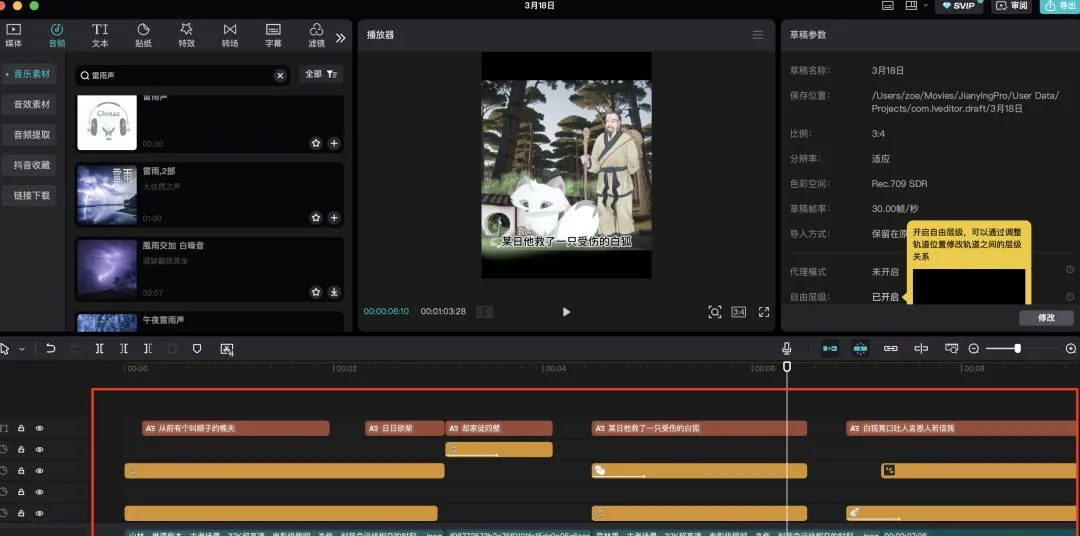Delete the clip right of the playhead
1080x536 pixels.
(x=147, y=349)
